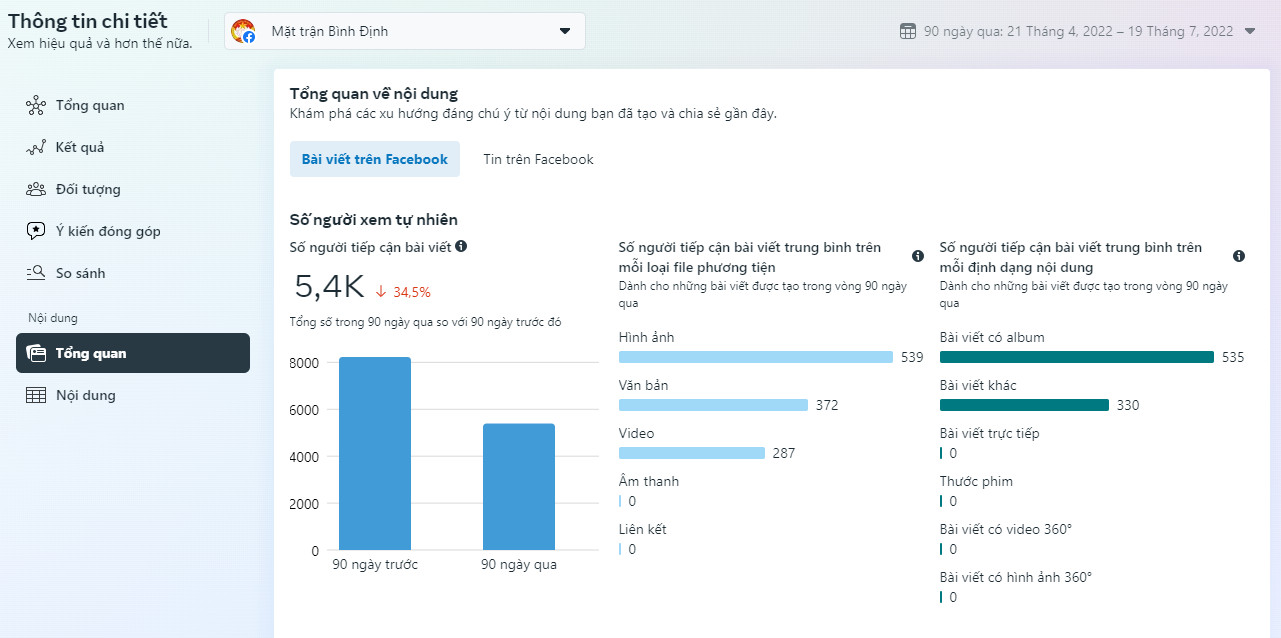The width and height of the screenshot is (1281, 638).
Task: Click the Thước phim label
Action: click(x=976, y=481)
